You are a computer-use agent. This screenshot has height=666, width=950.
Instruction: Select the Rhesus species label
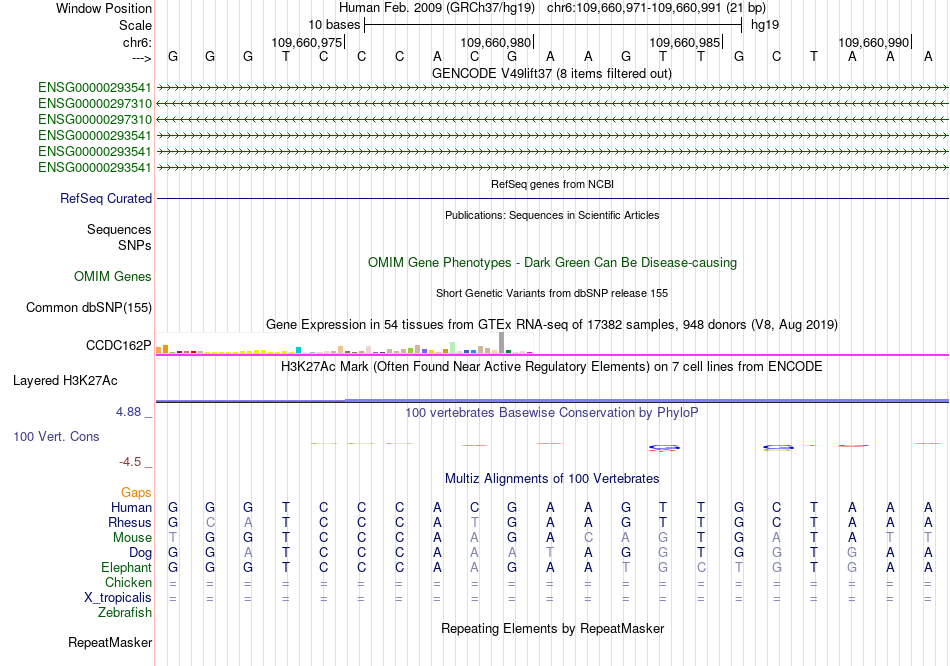pyautogui.click(x=130, y=522)
